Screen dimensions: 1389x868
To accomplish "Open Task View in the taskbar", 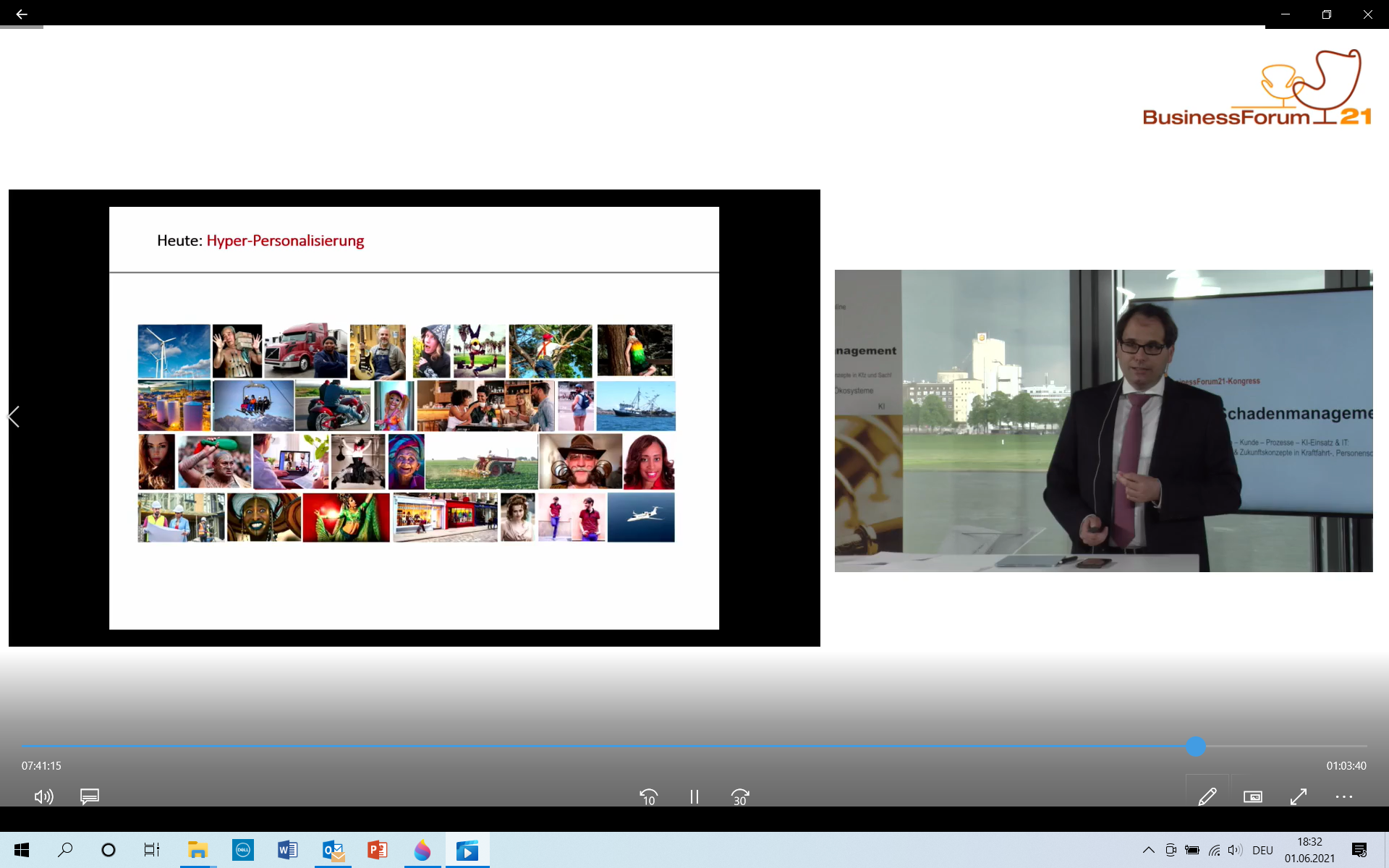I will (151, 850).
